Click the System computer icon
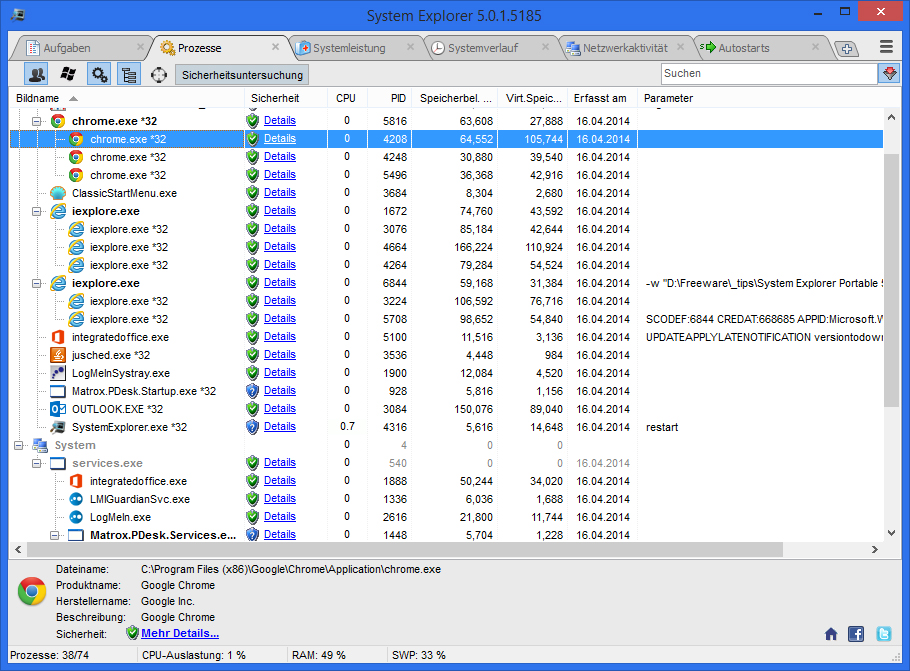The height and width of the screenshot is (671, 910). pos(40,445)
